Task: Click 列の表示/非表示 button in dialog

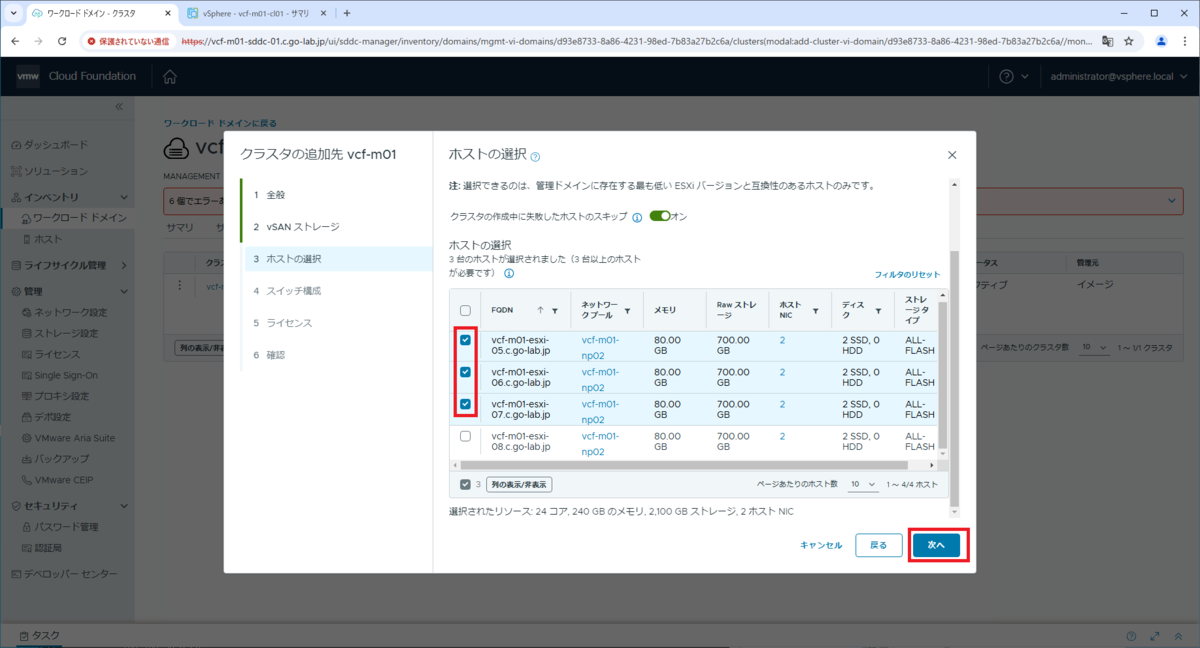Action: tap(519, 484)
